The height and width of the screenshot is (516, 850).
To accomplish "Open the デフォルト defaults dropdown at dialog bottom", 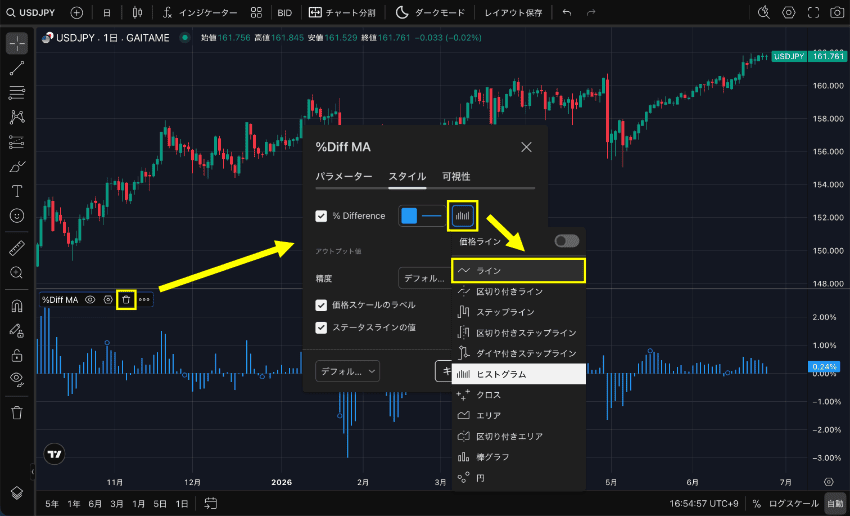I will pos(347,371).
